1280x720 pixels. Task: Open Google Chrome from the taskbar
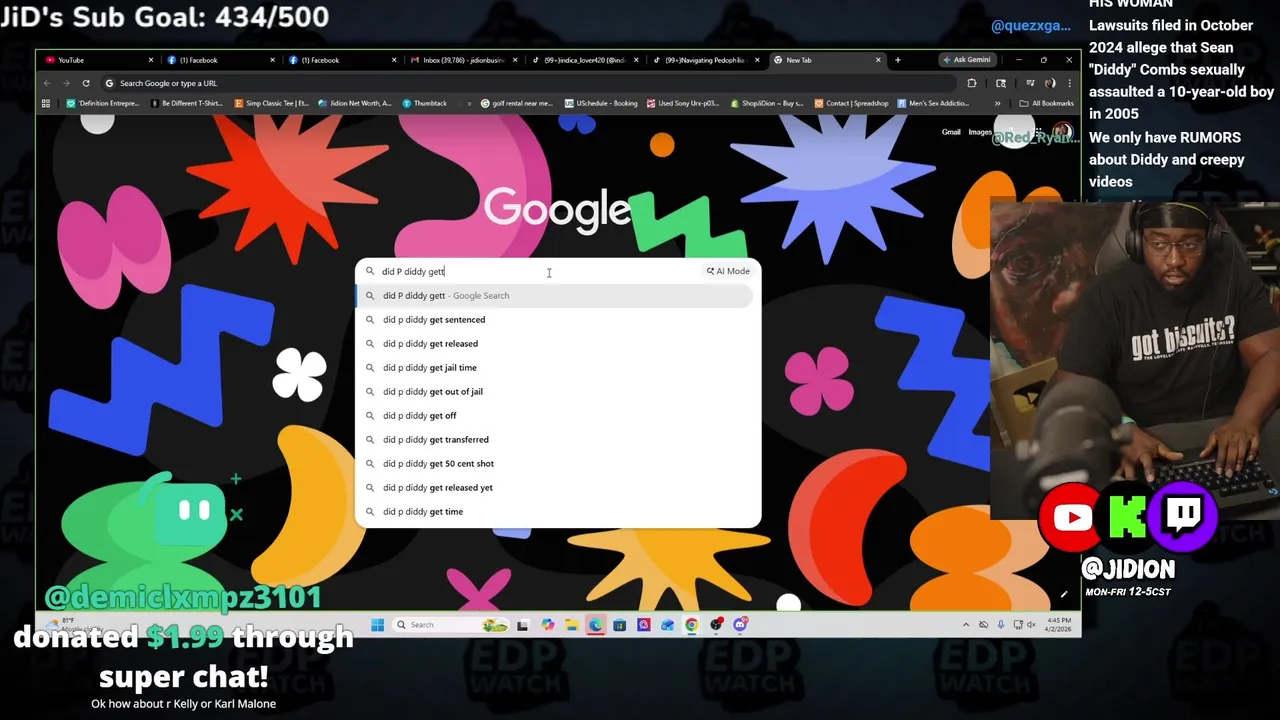691,625
